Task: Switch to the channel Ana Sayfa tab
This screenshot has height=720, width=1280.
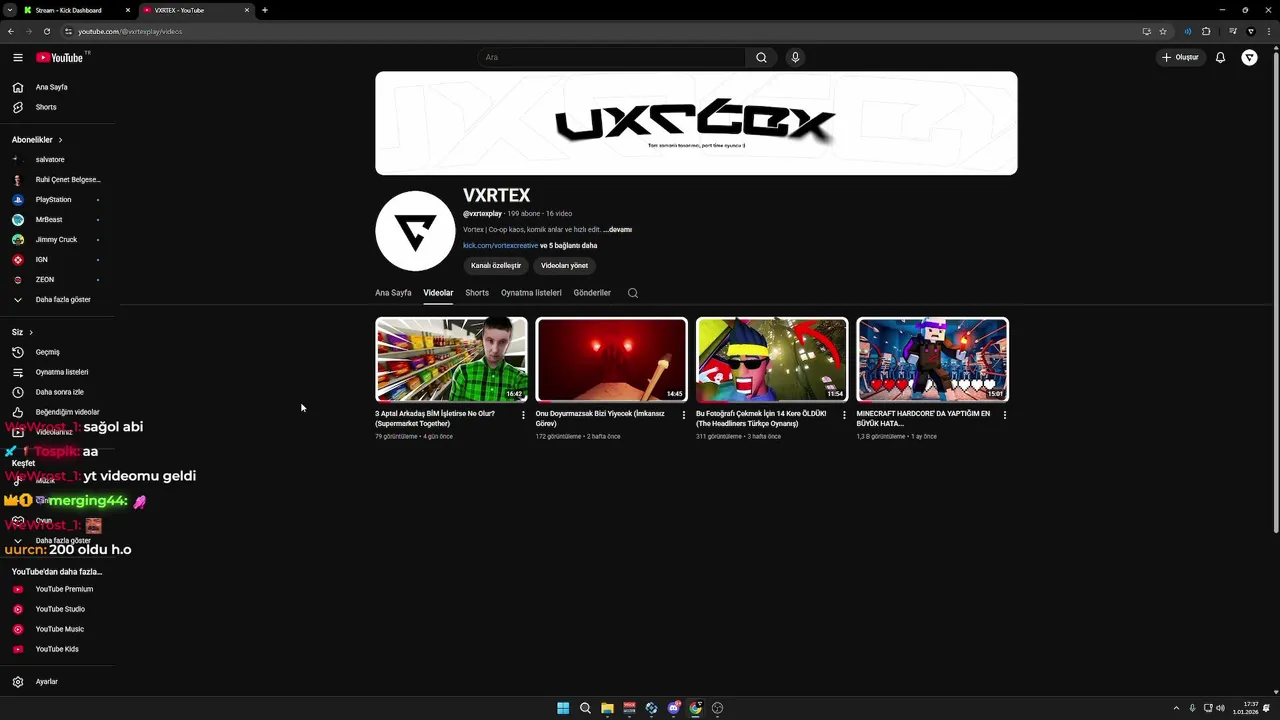Action: pyautogui.click(x=393, y=293)
